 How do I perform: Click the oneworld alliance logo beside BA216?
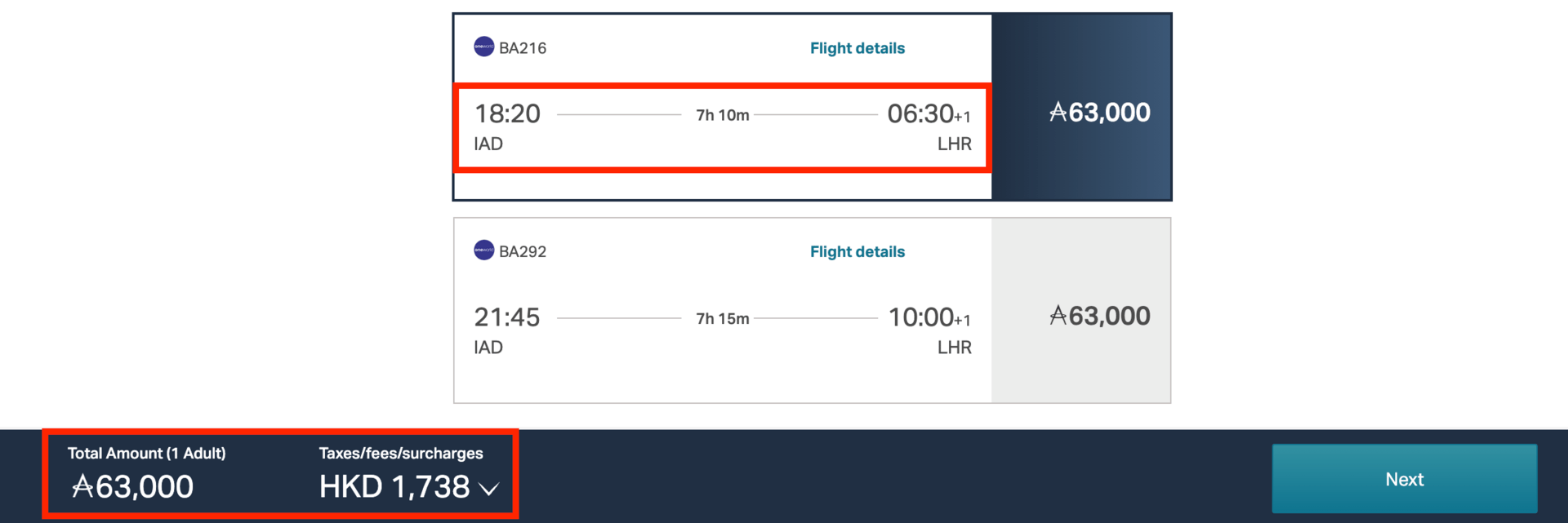pyautogui.click(x=483, y=47)
